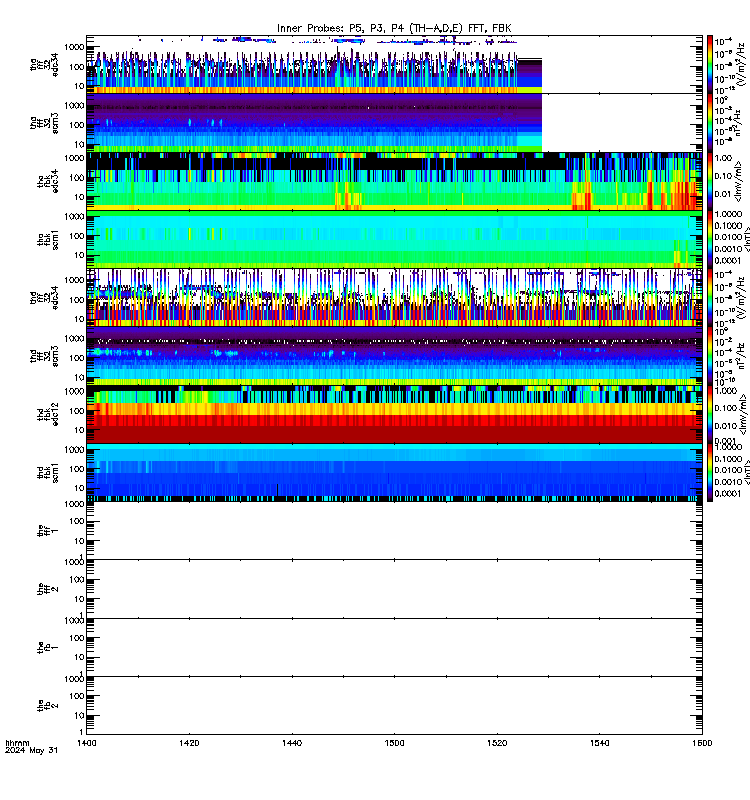Screen dimensions: 750x800
Task: Click the color bar beside thd fff scm3 panel
Action: coord(710,356)
